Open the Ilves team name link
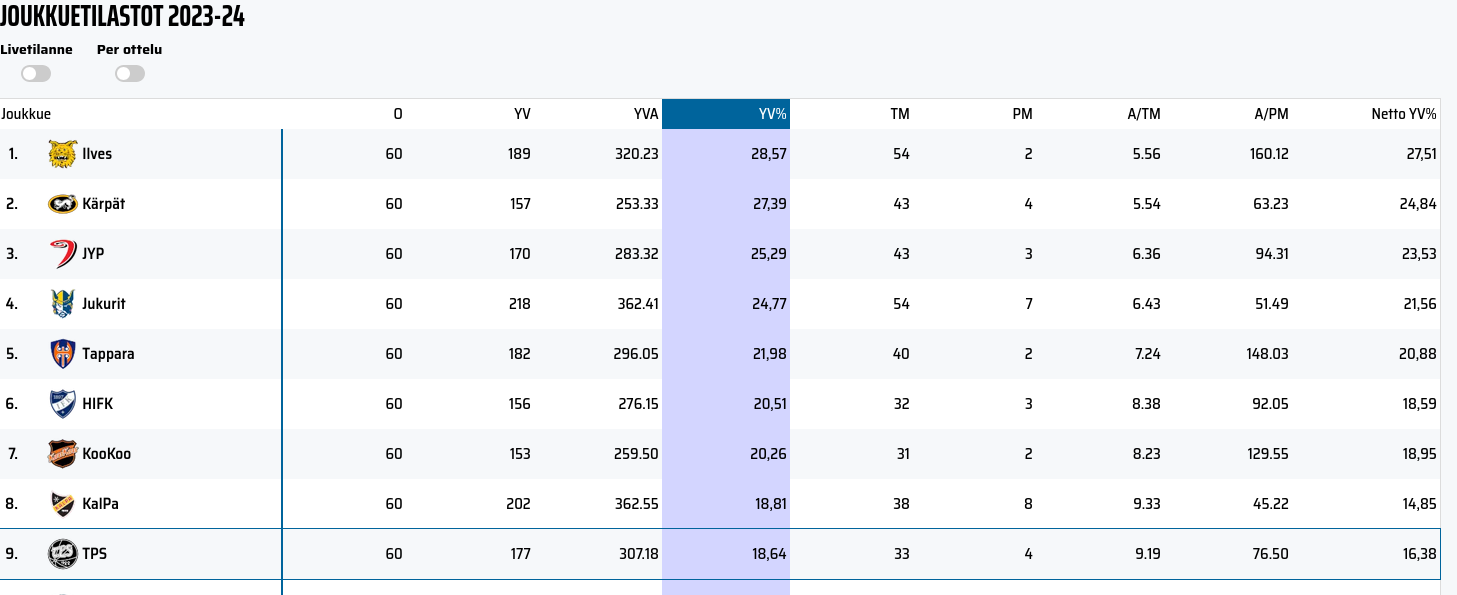Screen dimensions: 1457x595 tap(97, 154)
